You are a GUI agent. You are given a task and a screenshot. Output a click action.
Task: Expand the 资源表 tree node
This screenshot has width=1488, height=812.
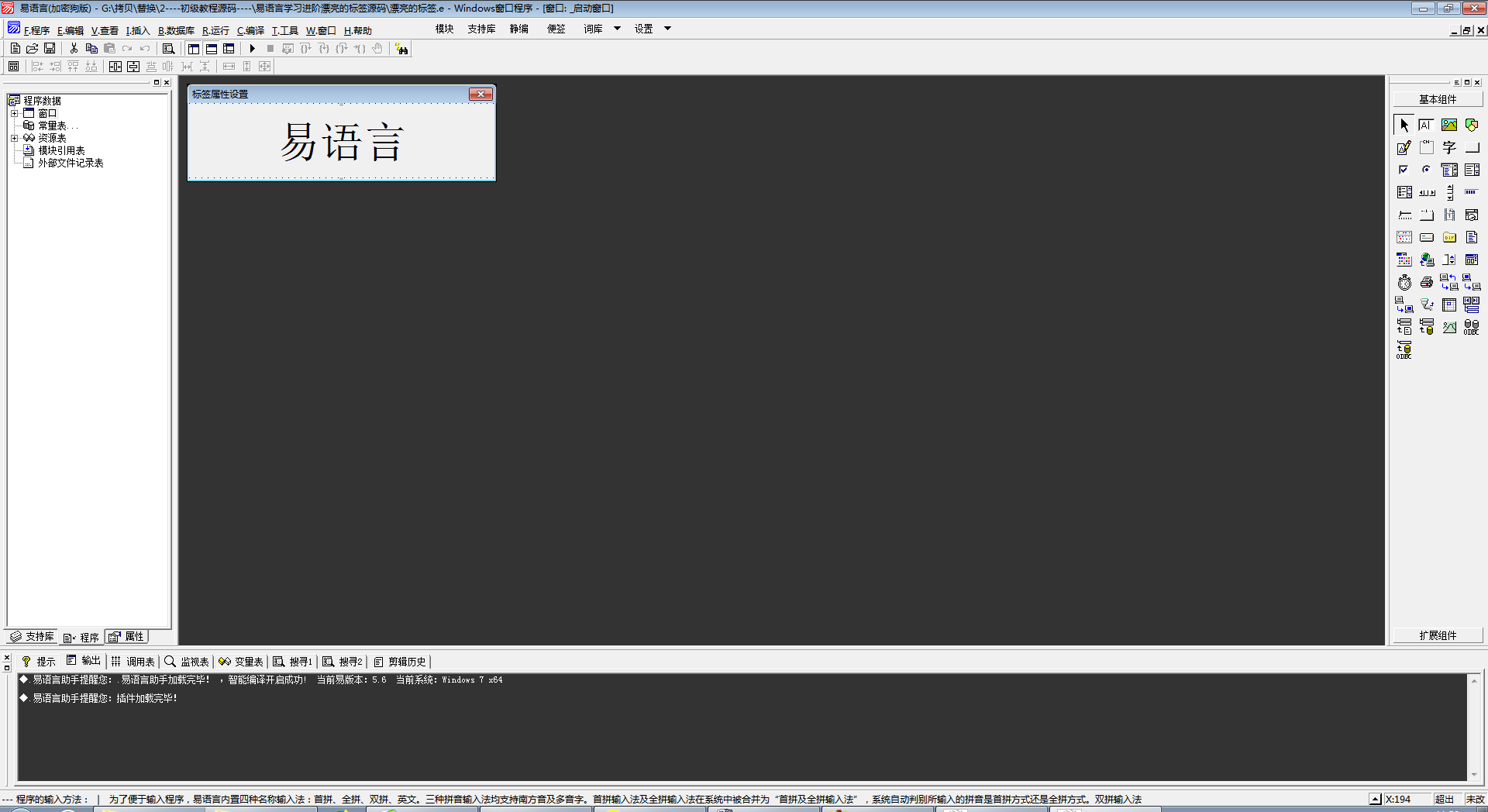point(14,138)
